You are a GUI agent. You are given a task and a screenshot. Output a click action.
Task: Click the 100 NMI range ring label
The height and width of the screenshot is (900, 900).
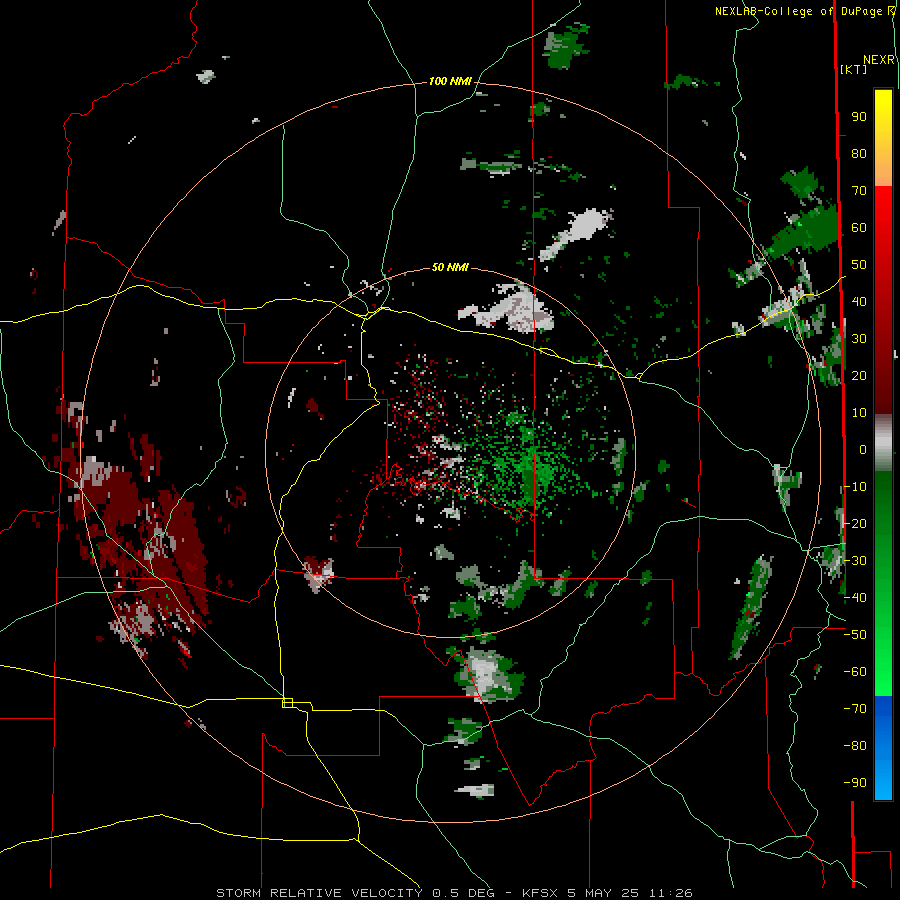pyautogui.click(x=450, y=82)
